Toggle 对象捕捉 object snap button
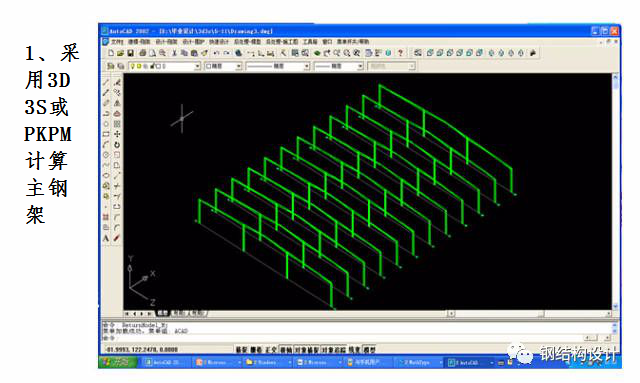The height and width of the screenshot is (383, 640). (307, 350)
